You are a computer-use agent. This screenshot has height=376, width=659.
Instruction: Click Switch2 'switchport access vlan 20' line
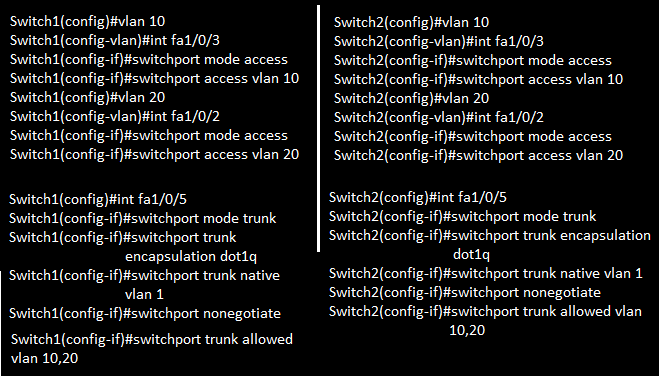[x=478, y=155]
